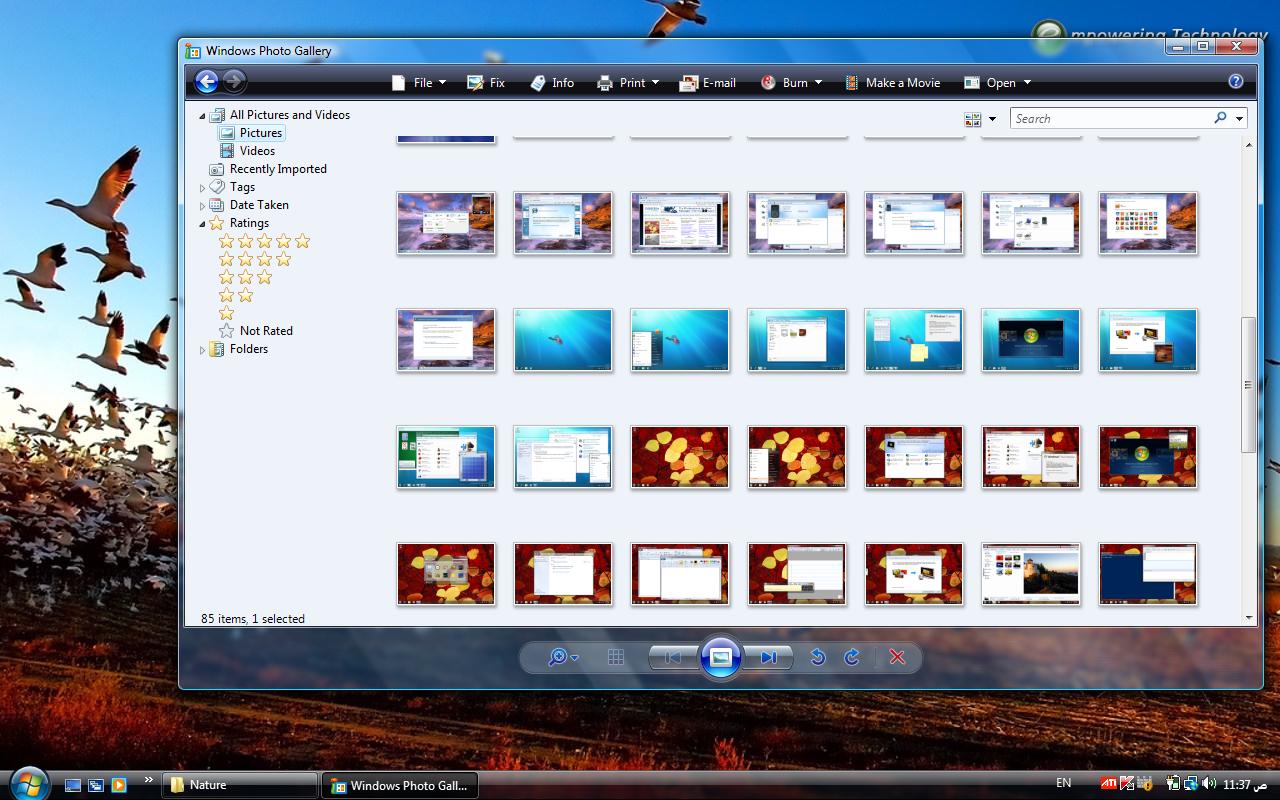Screen dimensions: 1280x800
Task: Click Windows Photo Gallery taskbar button
Action: point(400,785)
